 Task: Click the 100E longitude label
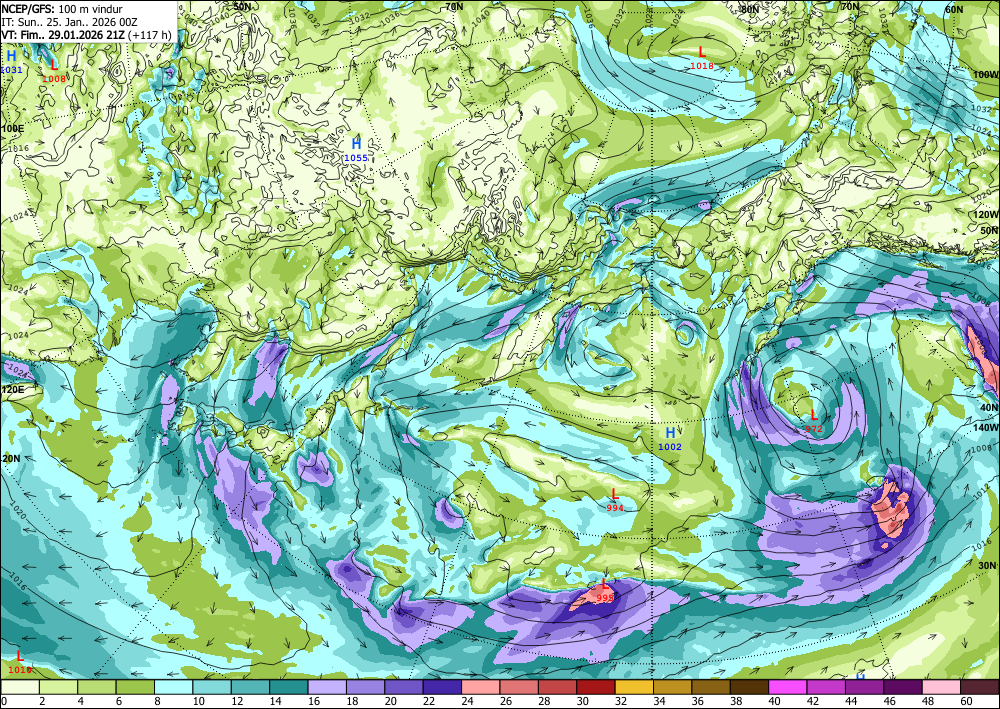tap(12, 129)
